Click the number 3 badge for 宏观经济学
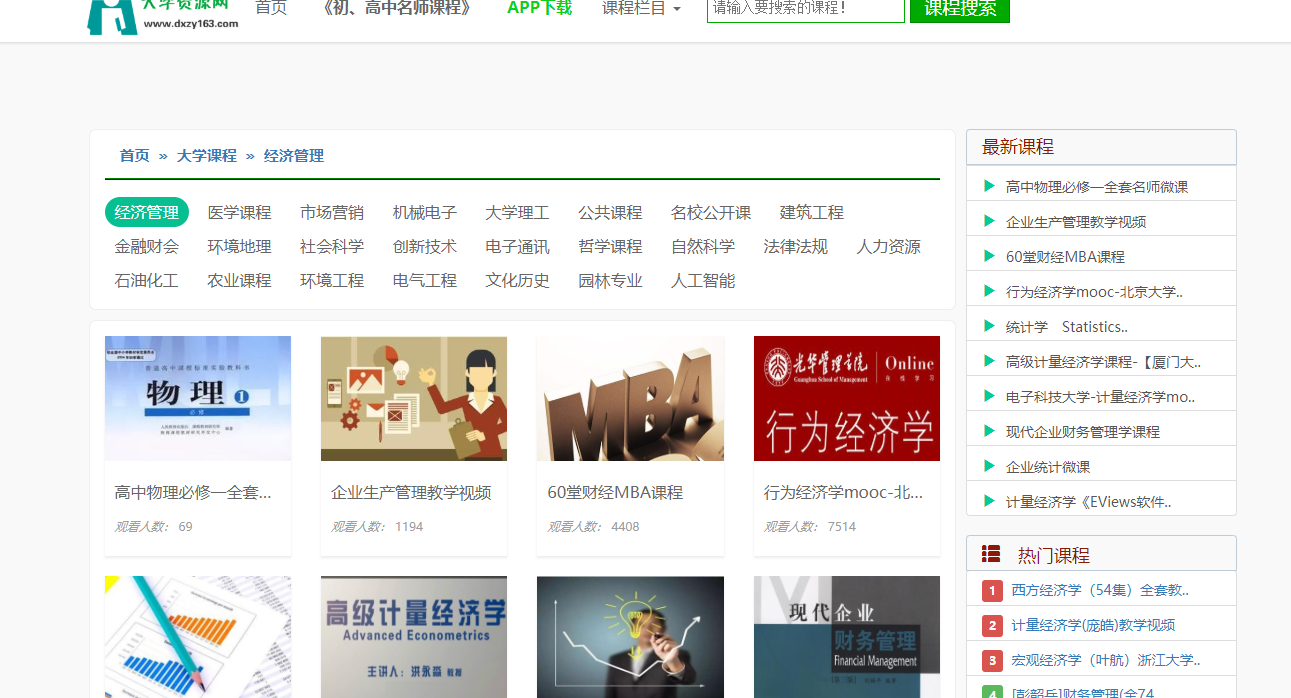The image size is (1291, 698). pos(991,660)
